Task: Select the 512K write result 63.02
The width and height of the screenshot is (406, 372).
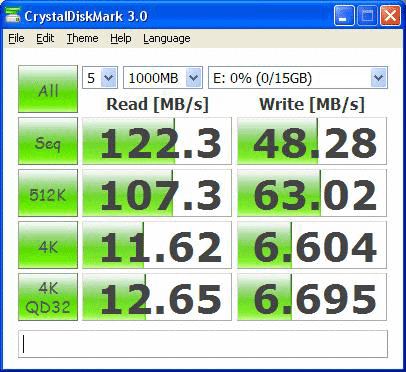Action: 312,193
